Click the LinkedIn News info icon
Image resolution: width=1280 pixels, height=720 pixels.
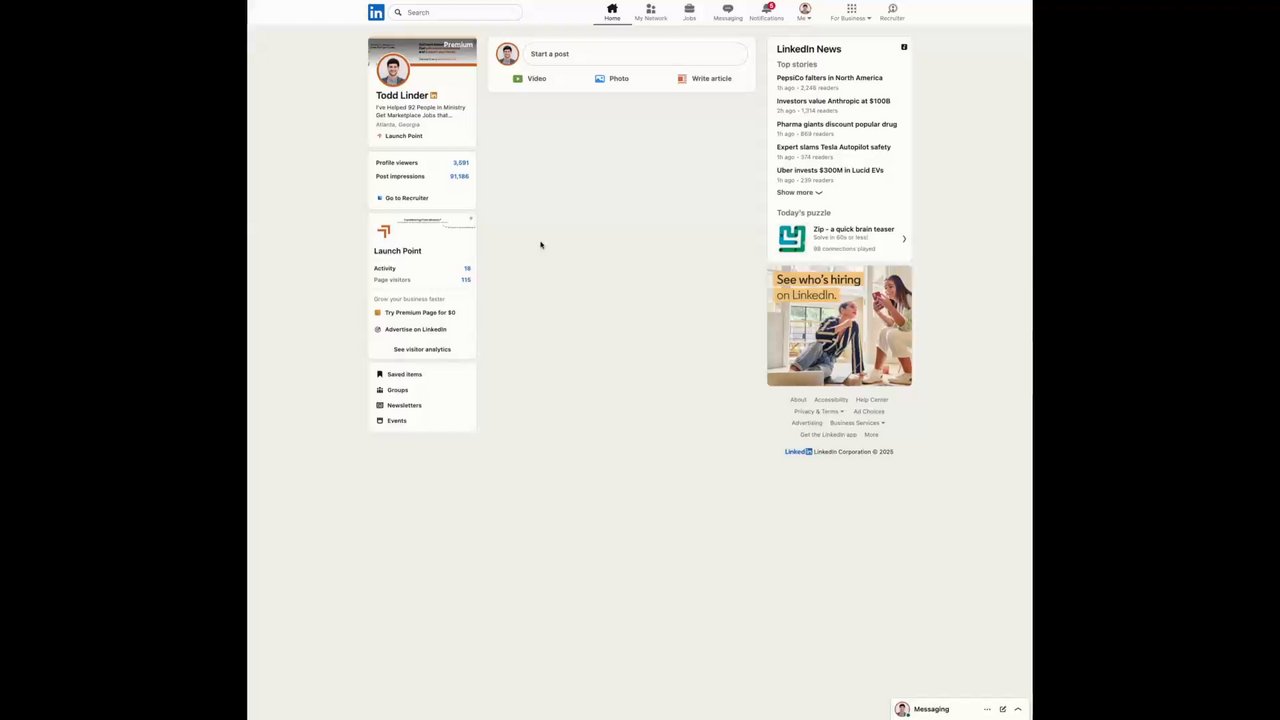point(904,47)
